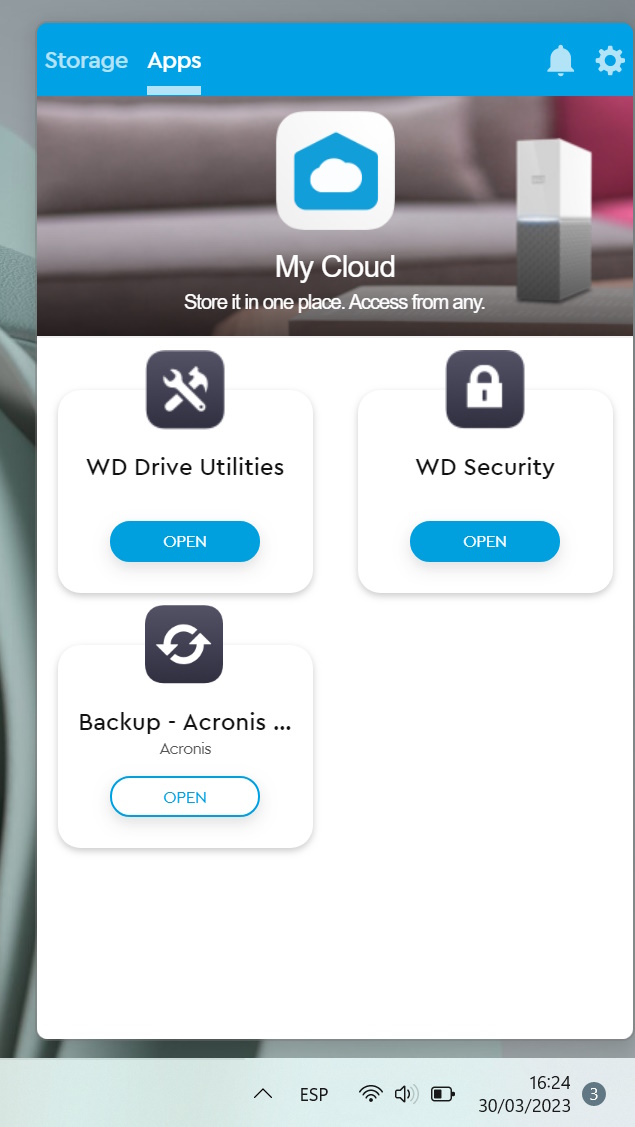This screenshot has width=635, height=1127.
Task: Click the WD Drive Utilities tools icon
Action: coord(186,390)
